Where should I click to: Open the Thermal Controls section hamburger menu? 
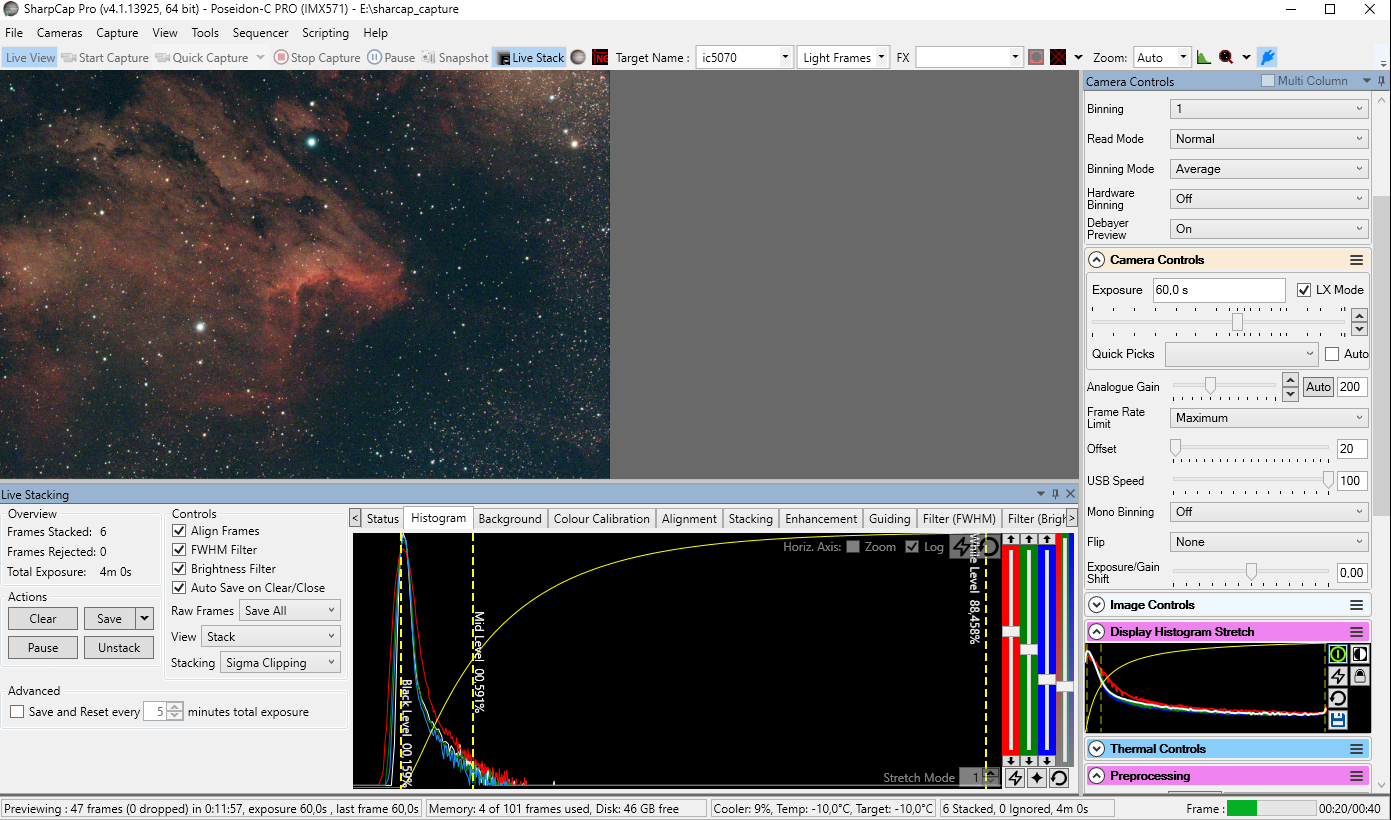point(1356,749)
